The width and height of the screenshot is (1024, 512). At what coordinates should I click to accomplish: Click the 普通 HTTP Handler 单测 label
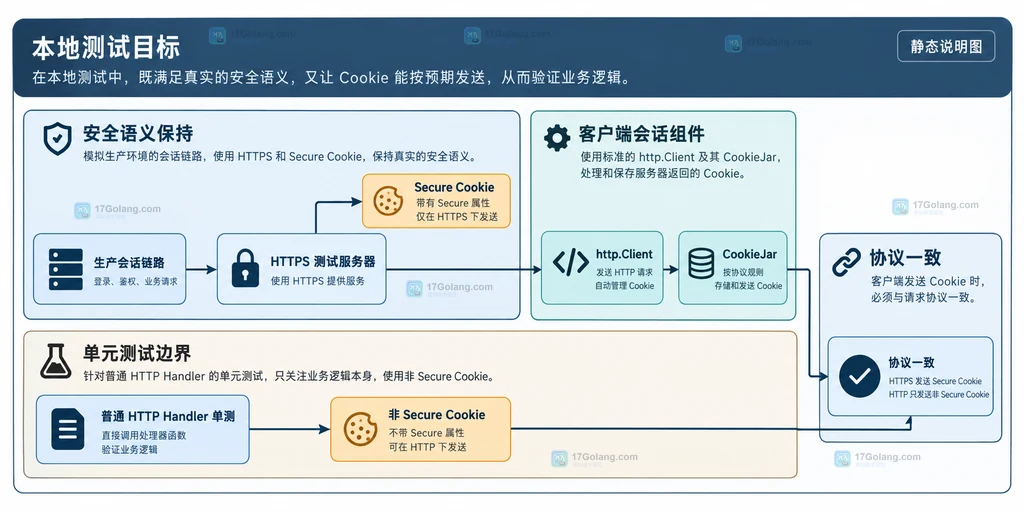pos(168,417)
